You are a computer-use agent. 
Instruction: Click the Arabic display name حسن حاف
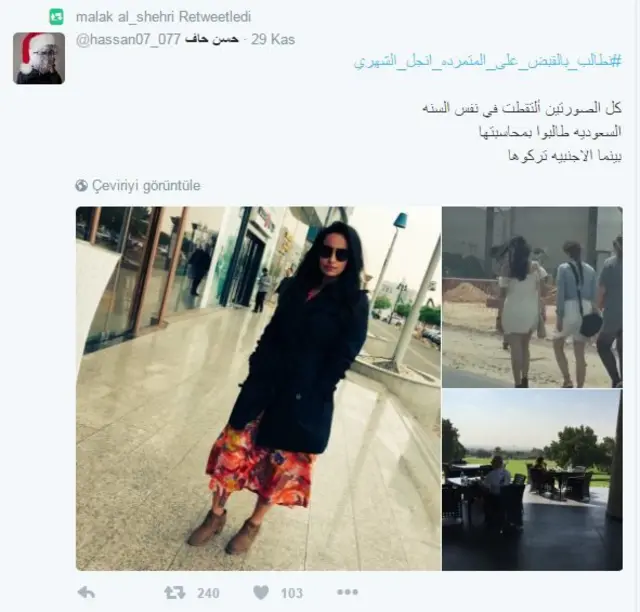(211, 39)
